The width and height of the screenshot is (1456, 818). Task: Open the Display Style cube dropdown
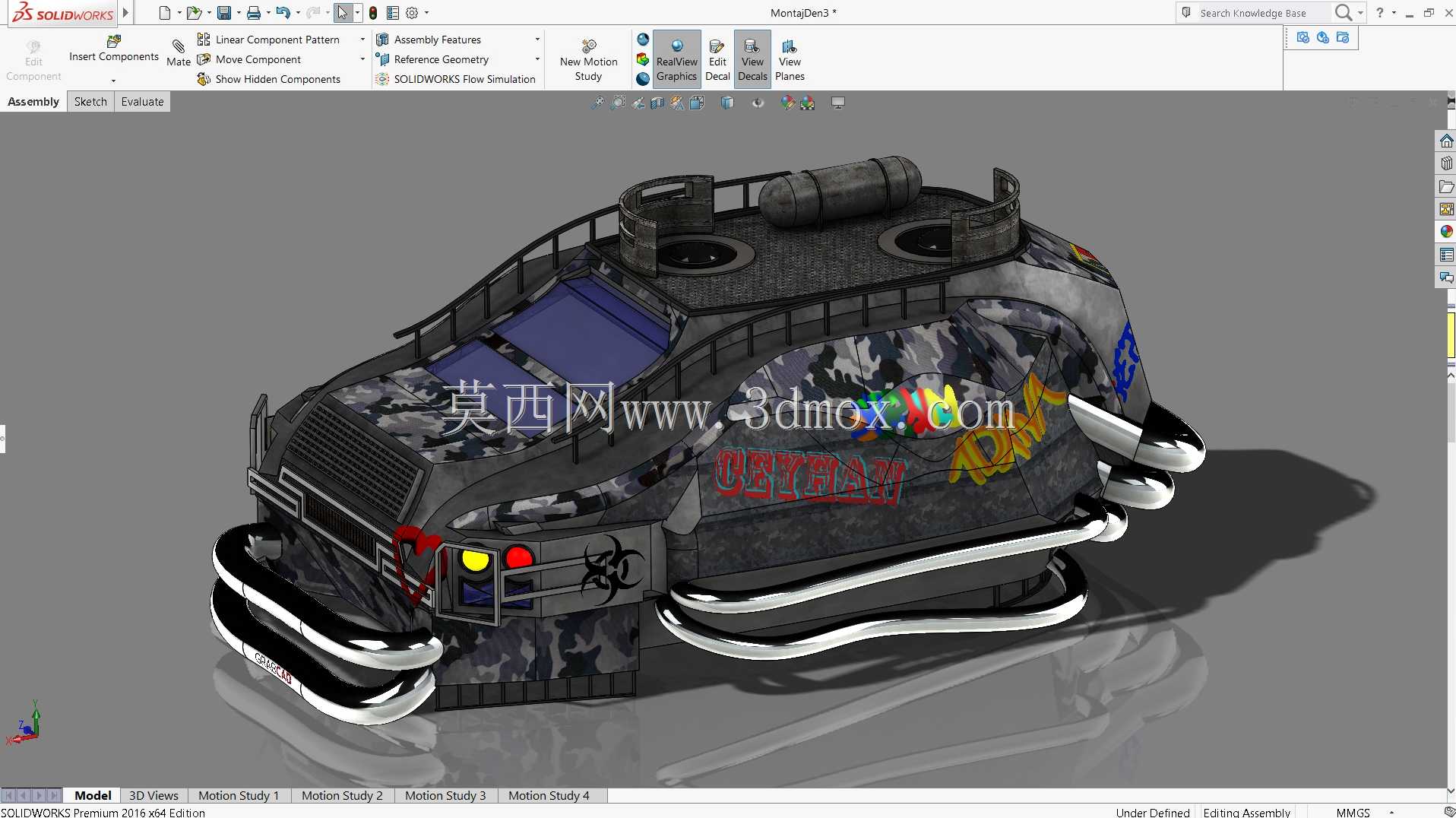tap(727, 103)
